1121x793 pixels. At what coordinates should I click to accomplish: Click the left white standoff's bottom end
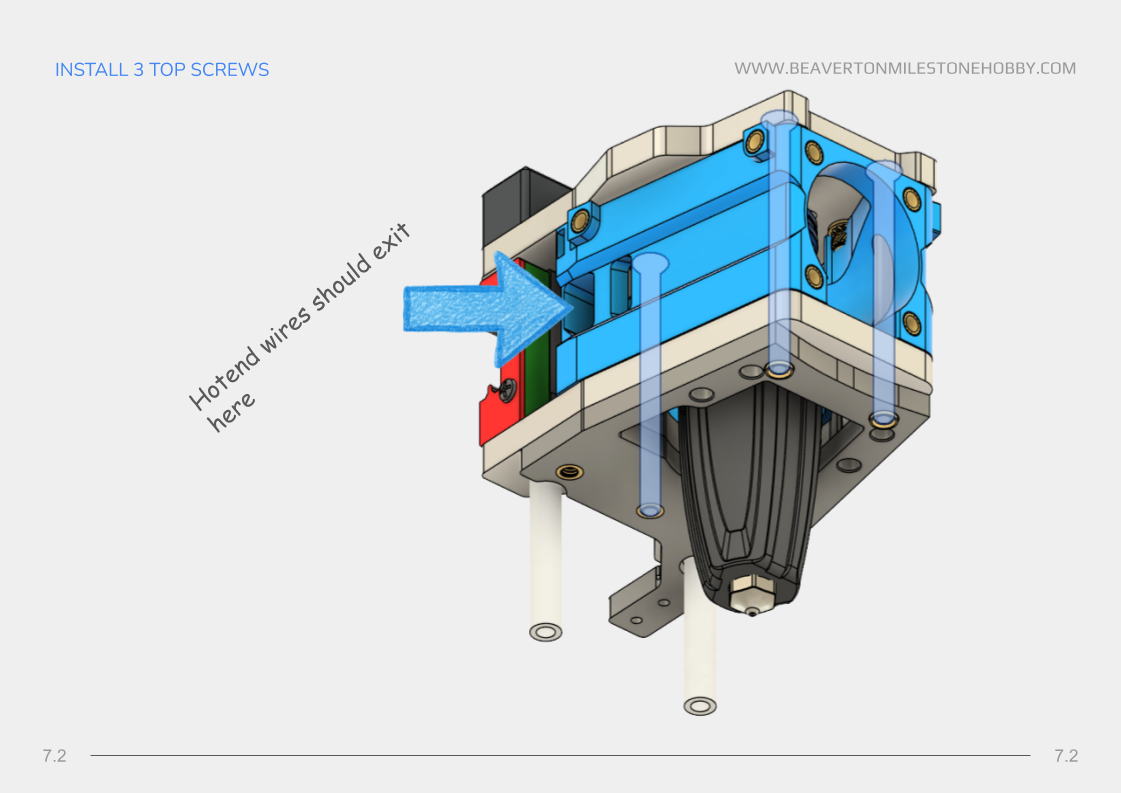tap(545, 632)
